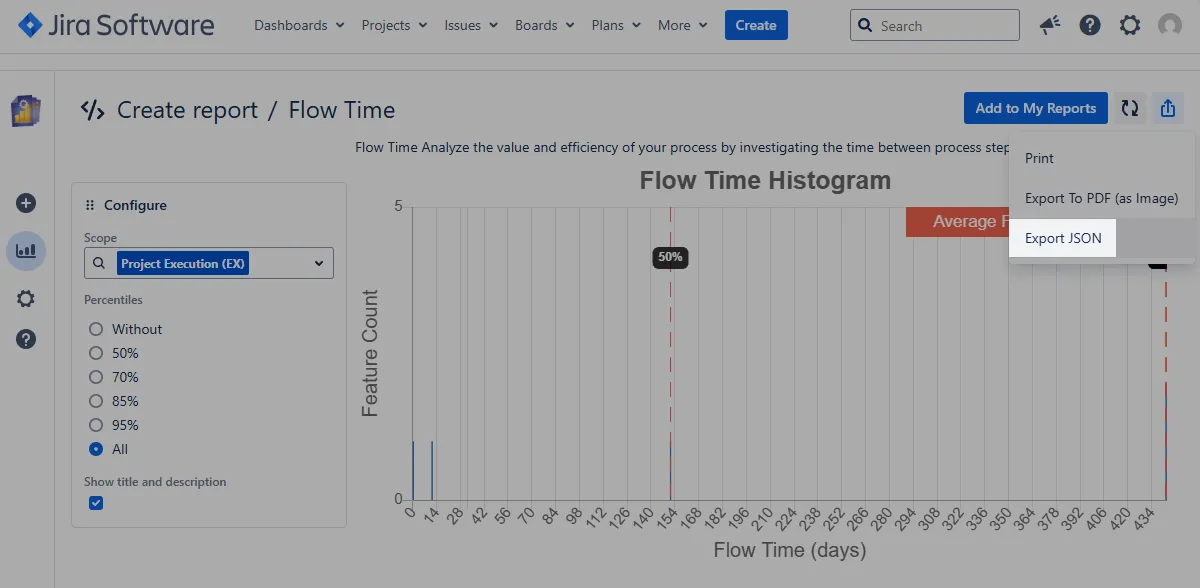
Task: Select the 85% percentile radio button
Action: click(96, 401)
